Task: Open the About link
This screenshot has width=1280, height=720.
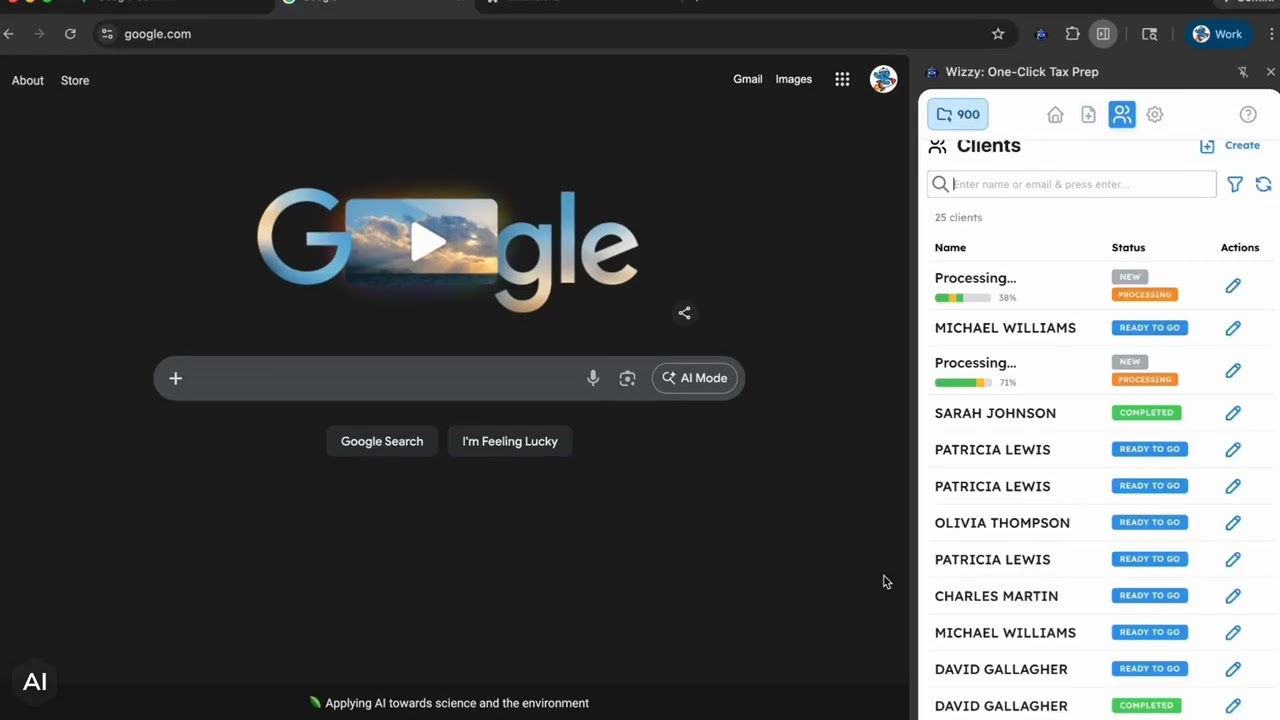Action: tap(28, 80)
